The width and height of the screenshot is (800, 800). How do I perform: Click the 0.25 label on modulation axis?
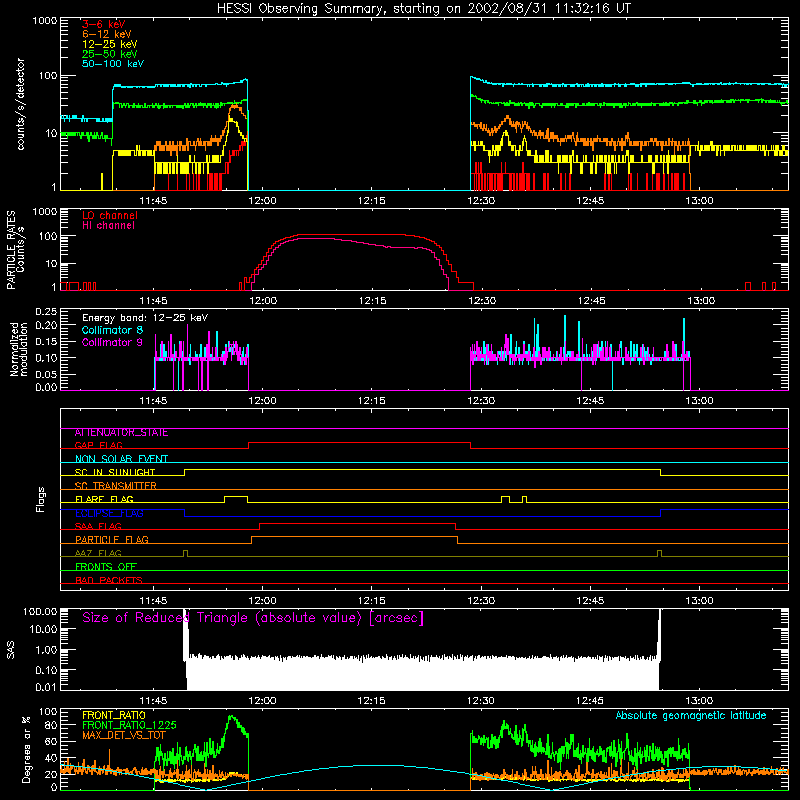pyautogui.click(x=46, y=312)
